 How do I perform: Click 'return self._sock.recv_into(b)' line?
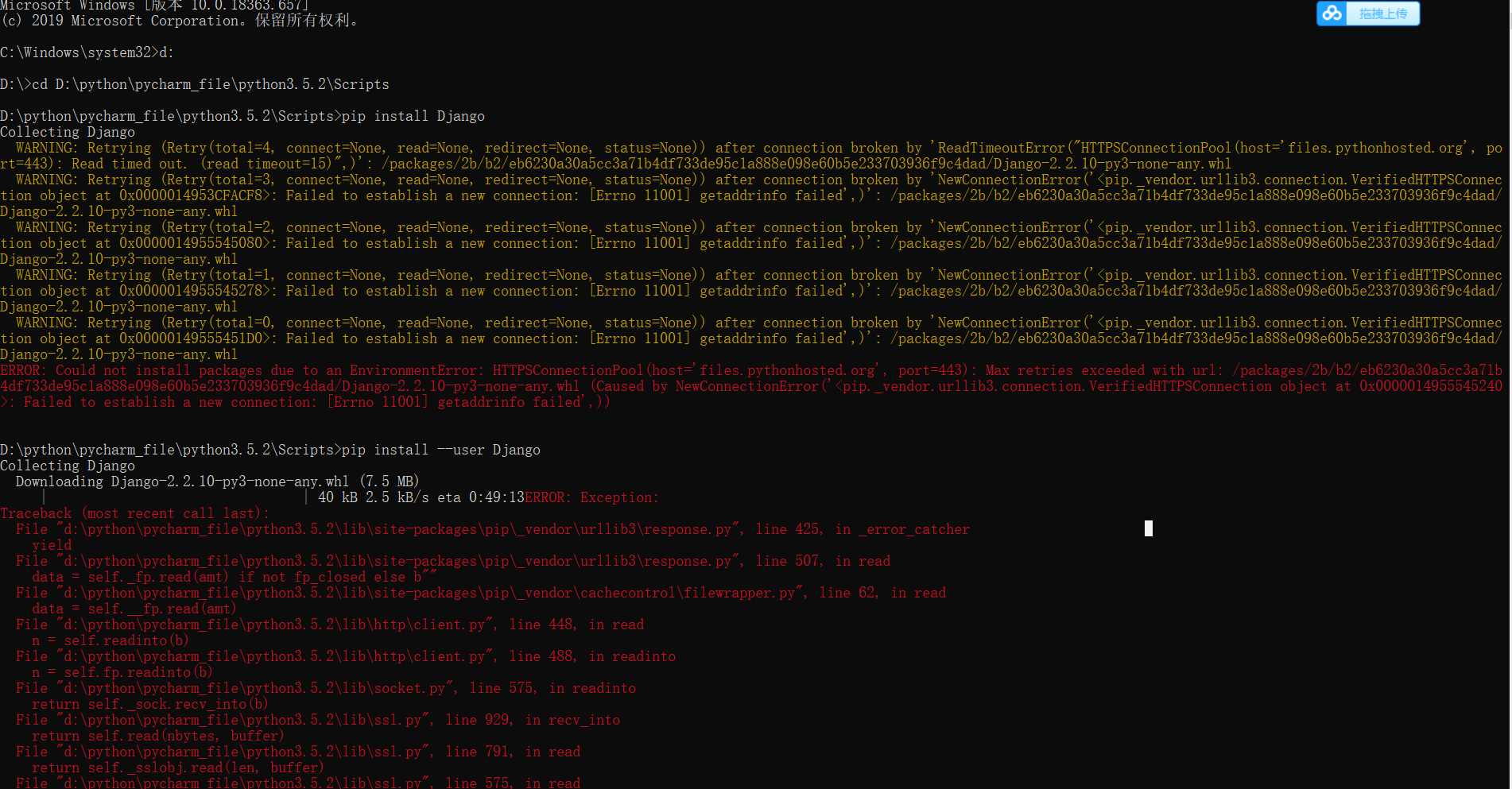pos(150,704)
